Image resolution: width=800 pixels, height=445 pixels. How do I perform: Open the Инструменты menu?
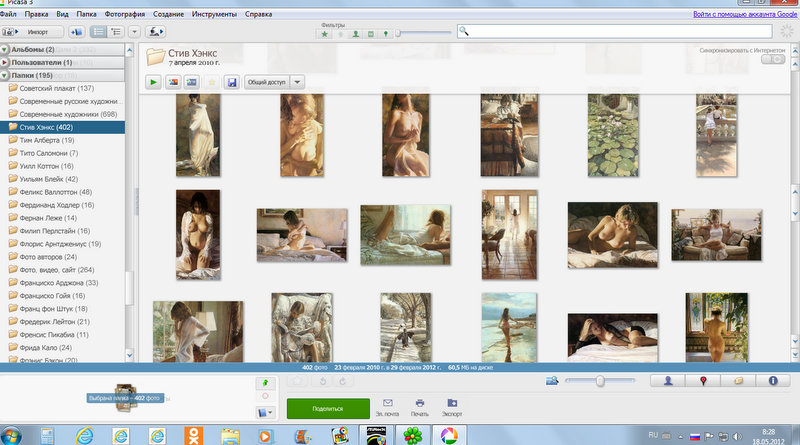tap(214, 14)
